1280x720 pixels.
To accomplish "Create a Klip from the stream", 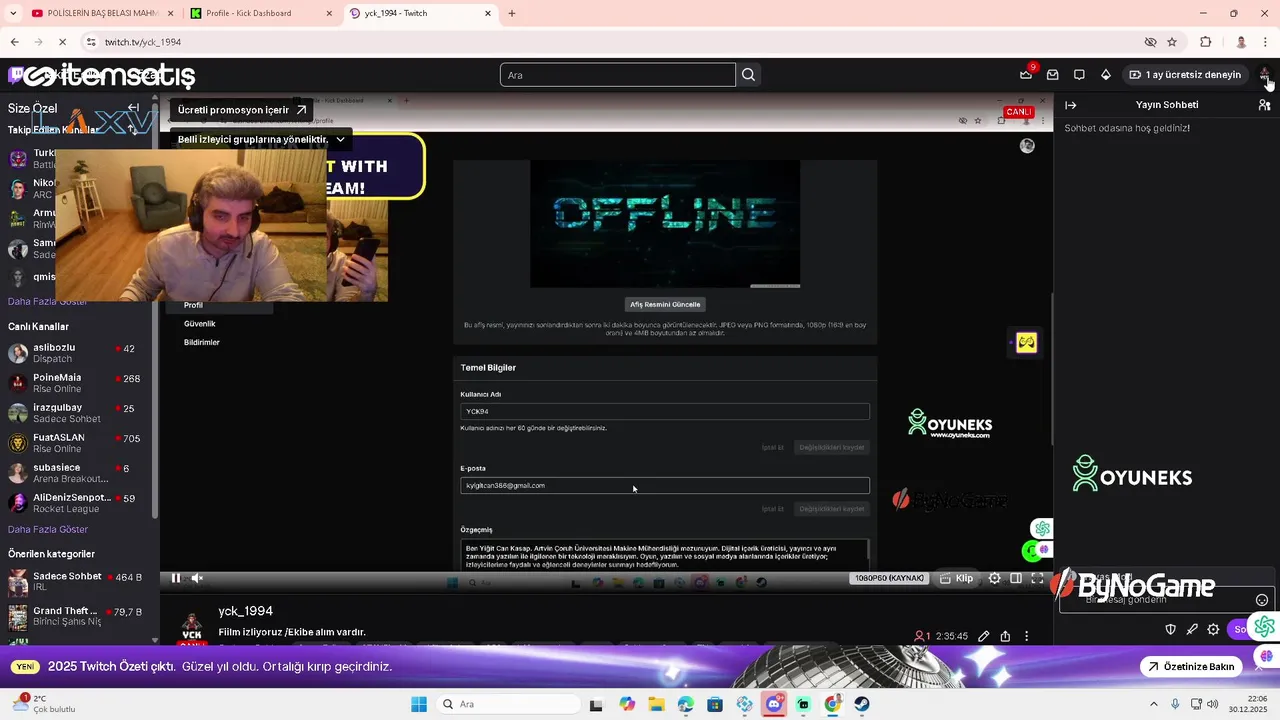I will click(x=956, y=578).
